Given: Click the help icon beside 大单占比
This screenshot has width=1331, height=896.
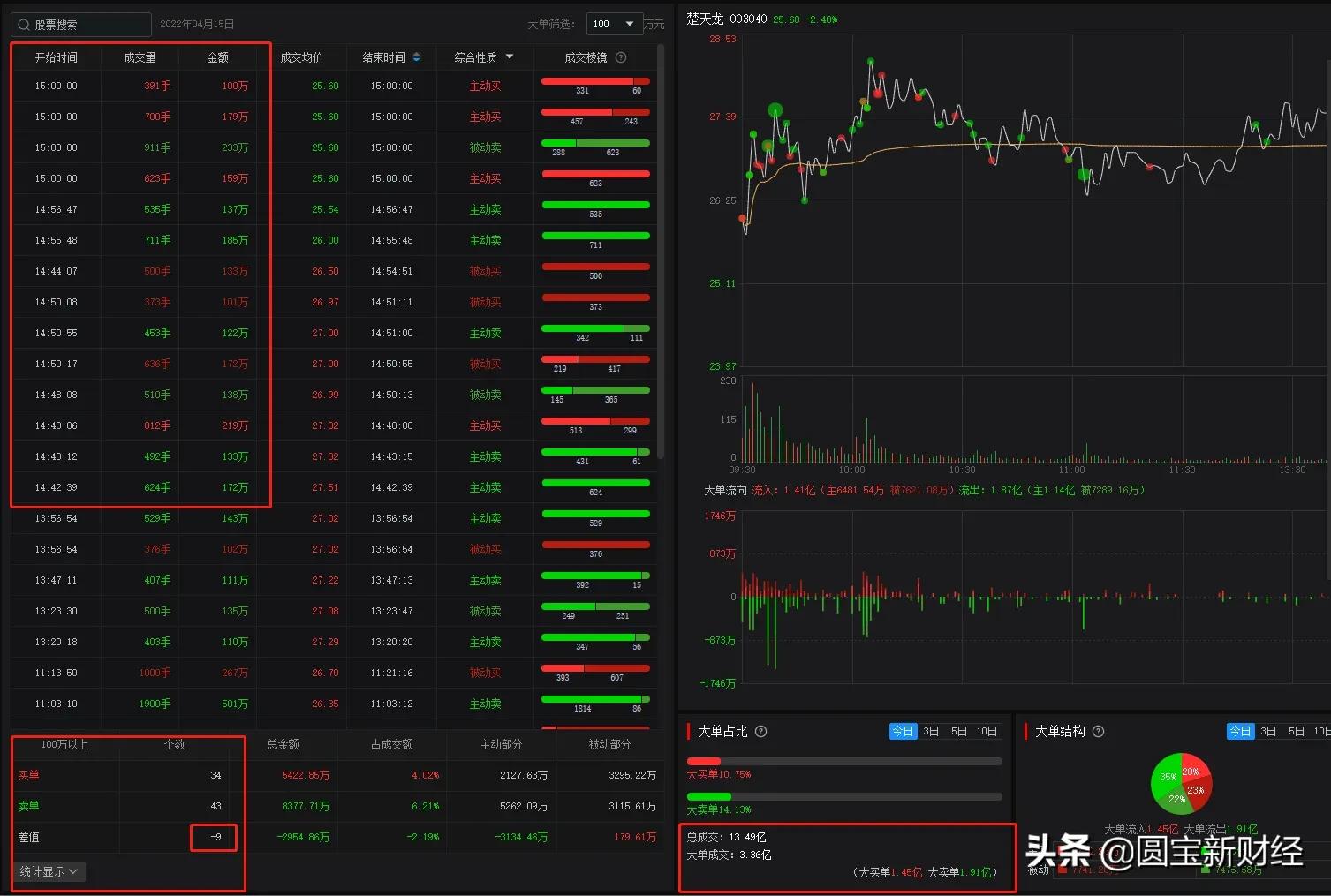Looking at the screenshot, I should [x=761, y=731].
